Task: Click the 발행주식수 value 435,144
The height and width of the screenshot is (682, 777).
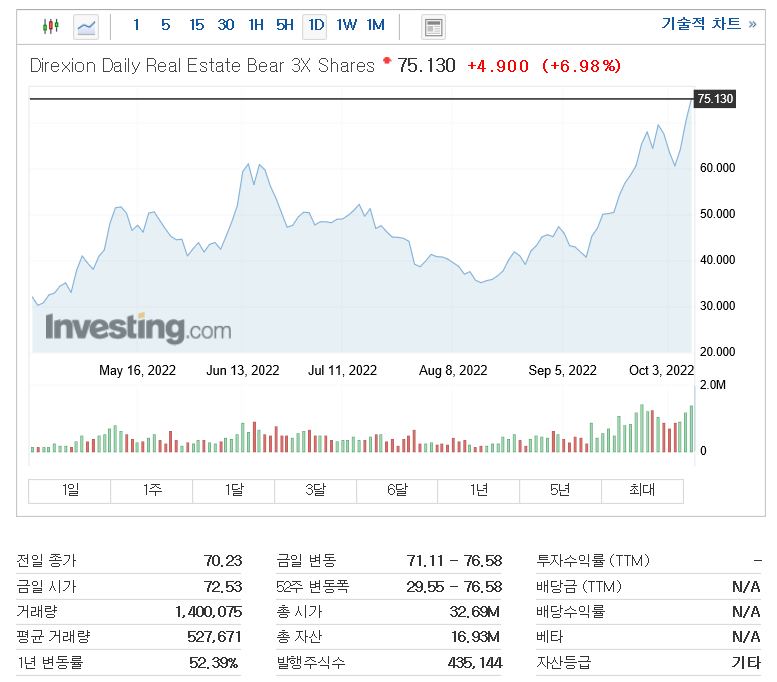Action: point(475,663)
